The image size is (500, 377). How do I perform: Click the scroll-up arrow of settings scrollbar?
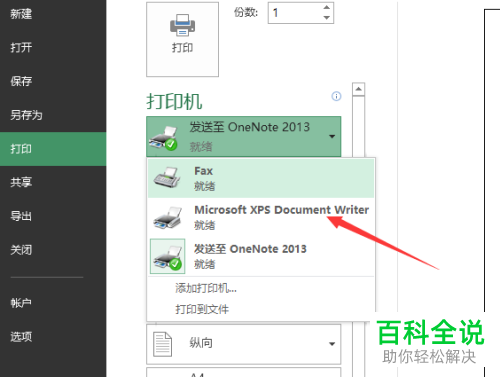[358, 89]
